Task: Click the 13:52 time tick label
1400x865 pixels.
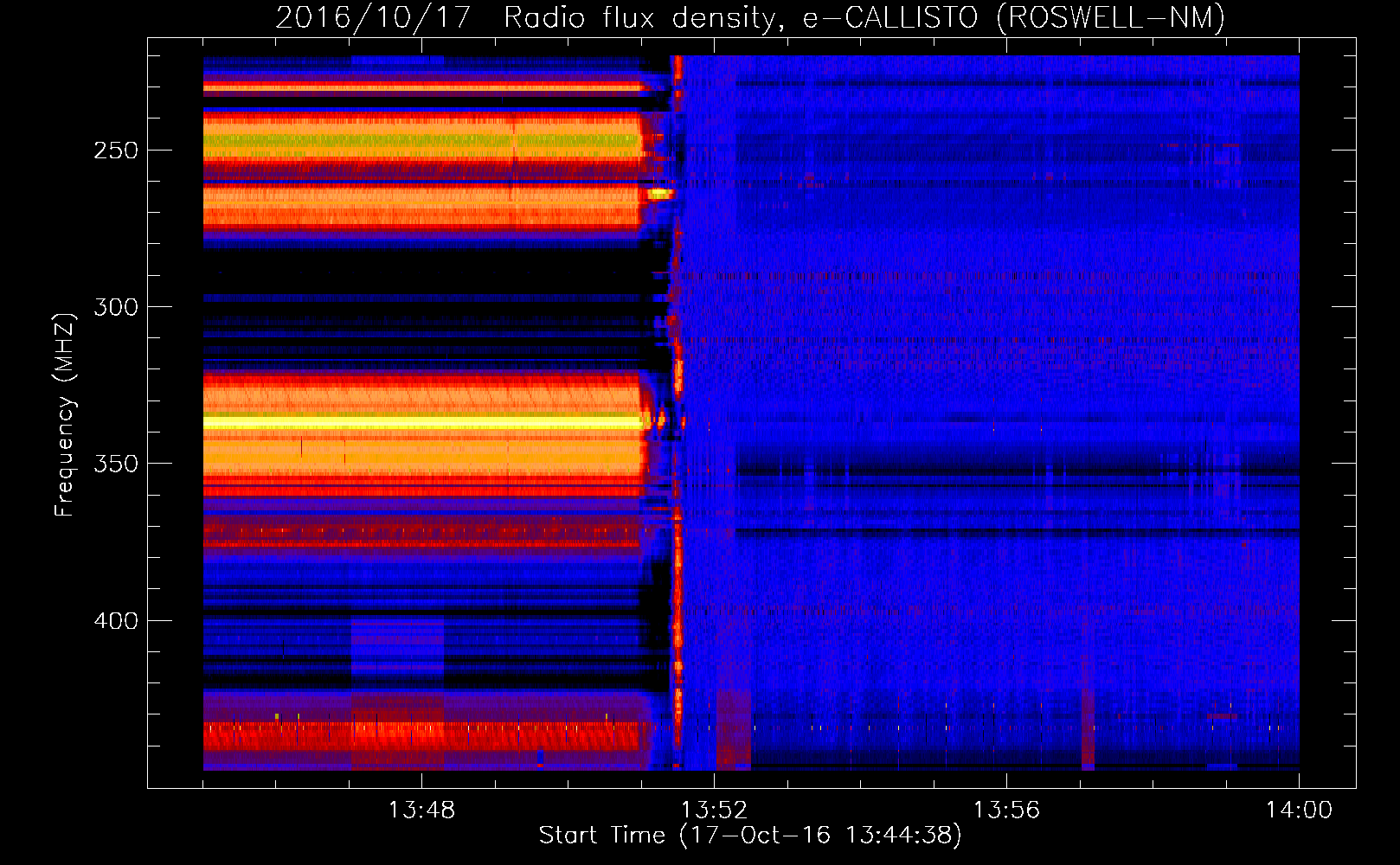Action: tap(714, 811)
